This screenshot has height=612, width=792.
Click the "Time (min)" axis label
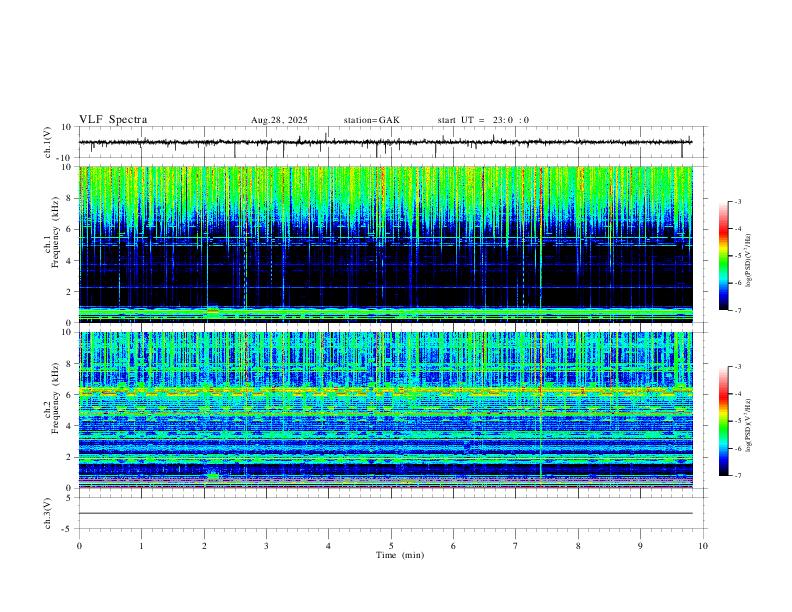[x=400, y=555]
